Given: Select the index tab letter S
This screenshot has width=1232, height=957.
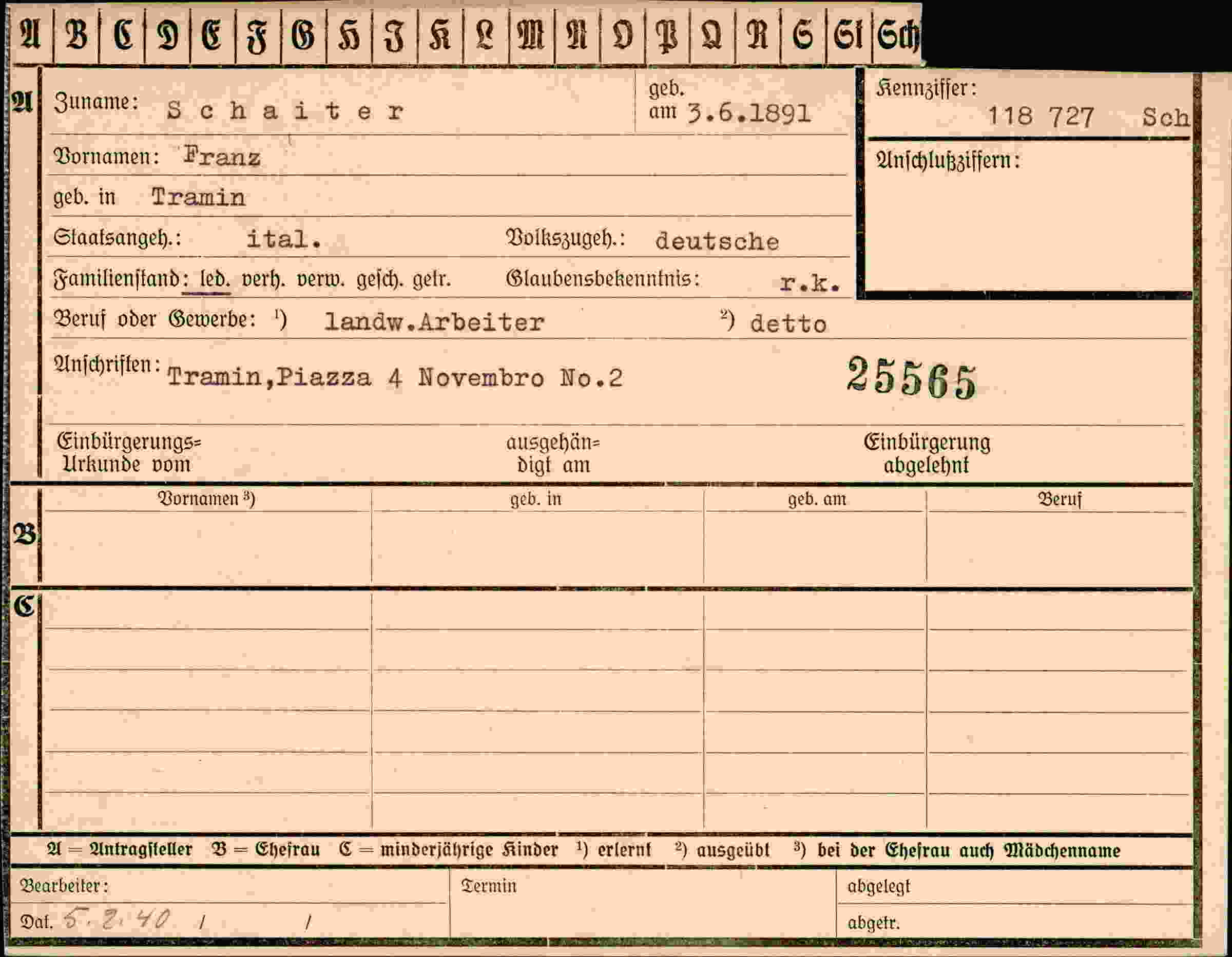Looking at the screenshot, I should tap(803, 34).
